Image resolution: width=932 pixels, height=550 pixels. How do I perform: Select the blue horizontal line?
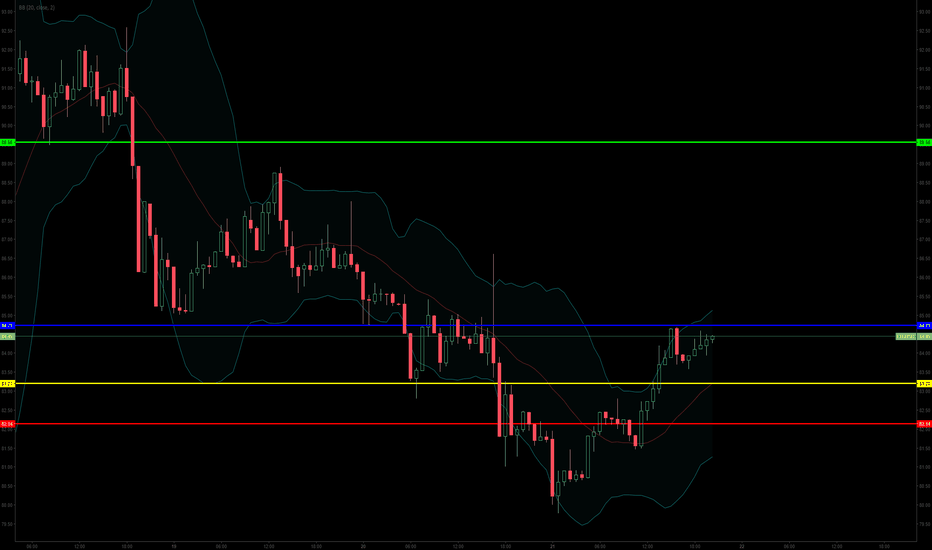tap(466, 325)
